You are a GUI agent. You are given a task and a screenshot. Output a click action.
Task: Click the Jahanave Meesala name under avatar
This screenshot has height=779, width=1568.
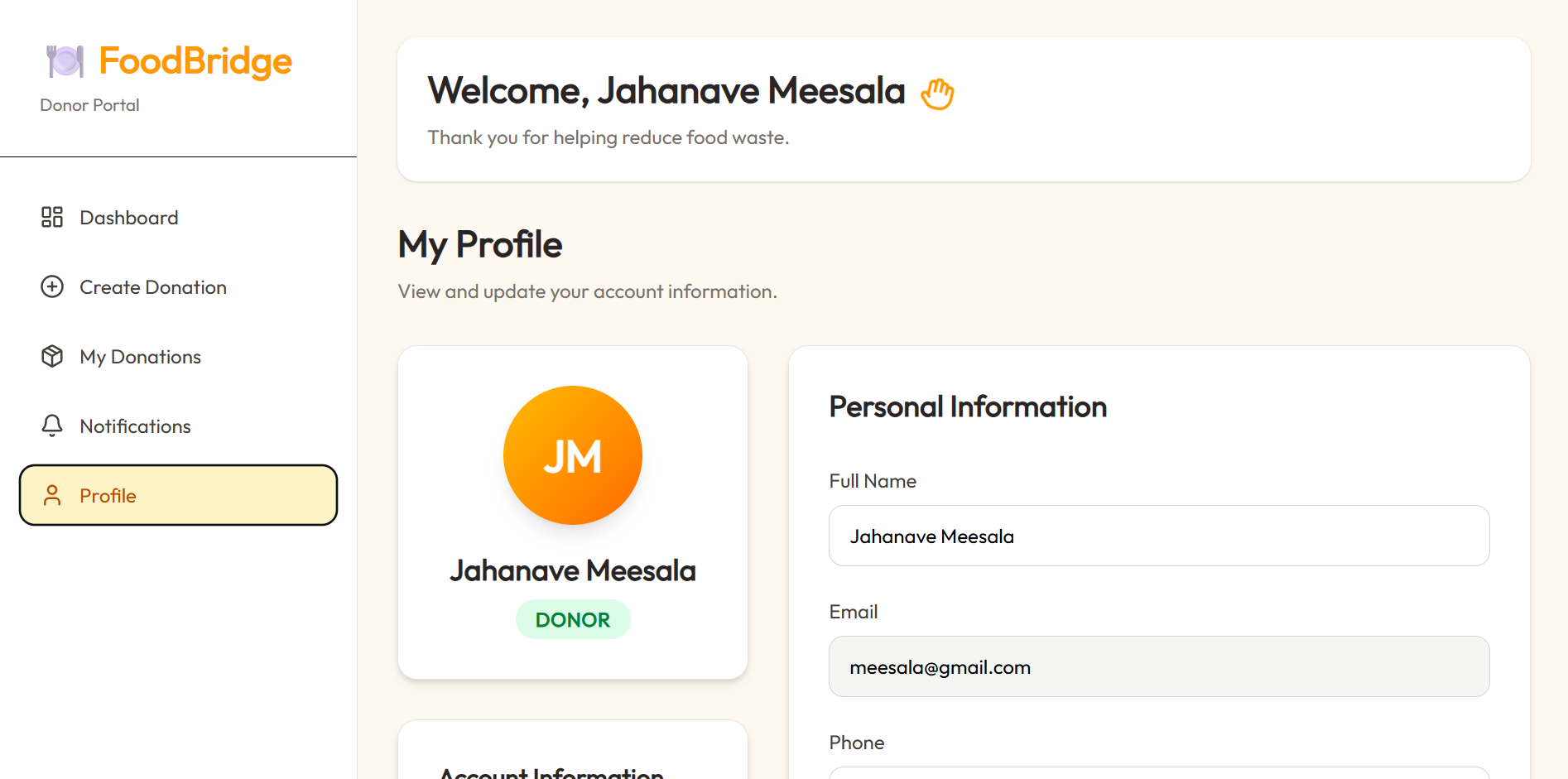573,570
